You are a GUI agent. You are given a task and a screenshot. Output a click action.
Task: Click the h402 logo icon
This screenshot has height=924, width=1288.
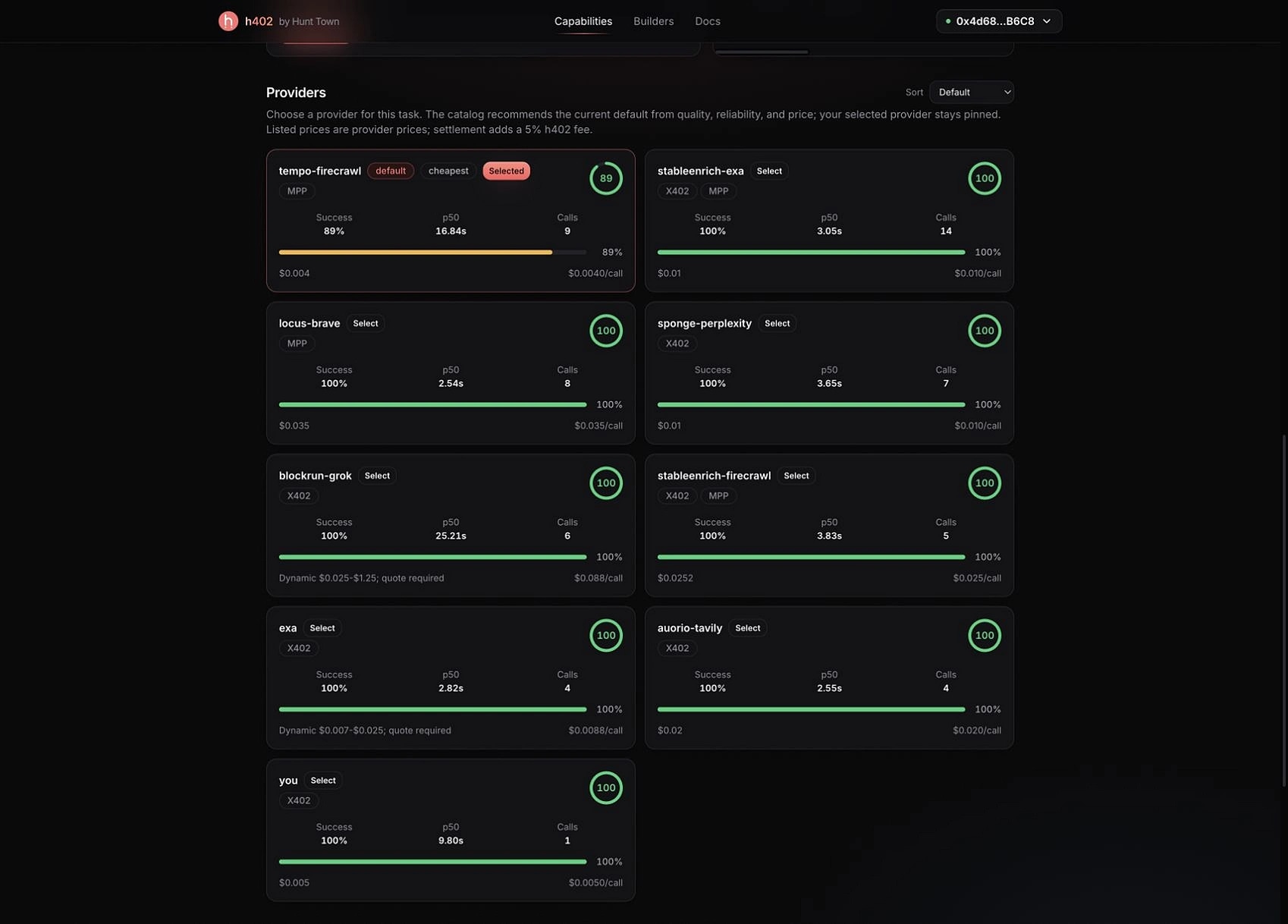(x=228, y=21)
